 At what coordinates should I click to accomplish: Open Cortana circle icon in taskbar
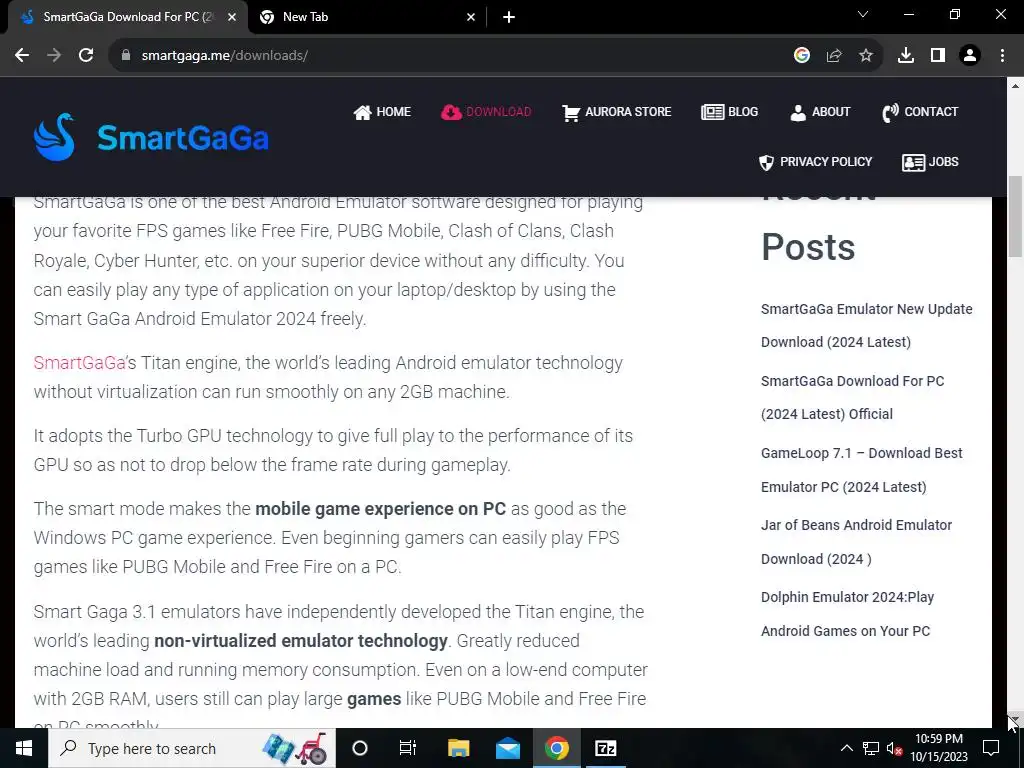click(x=360, y=748)
